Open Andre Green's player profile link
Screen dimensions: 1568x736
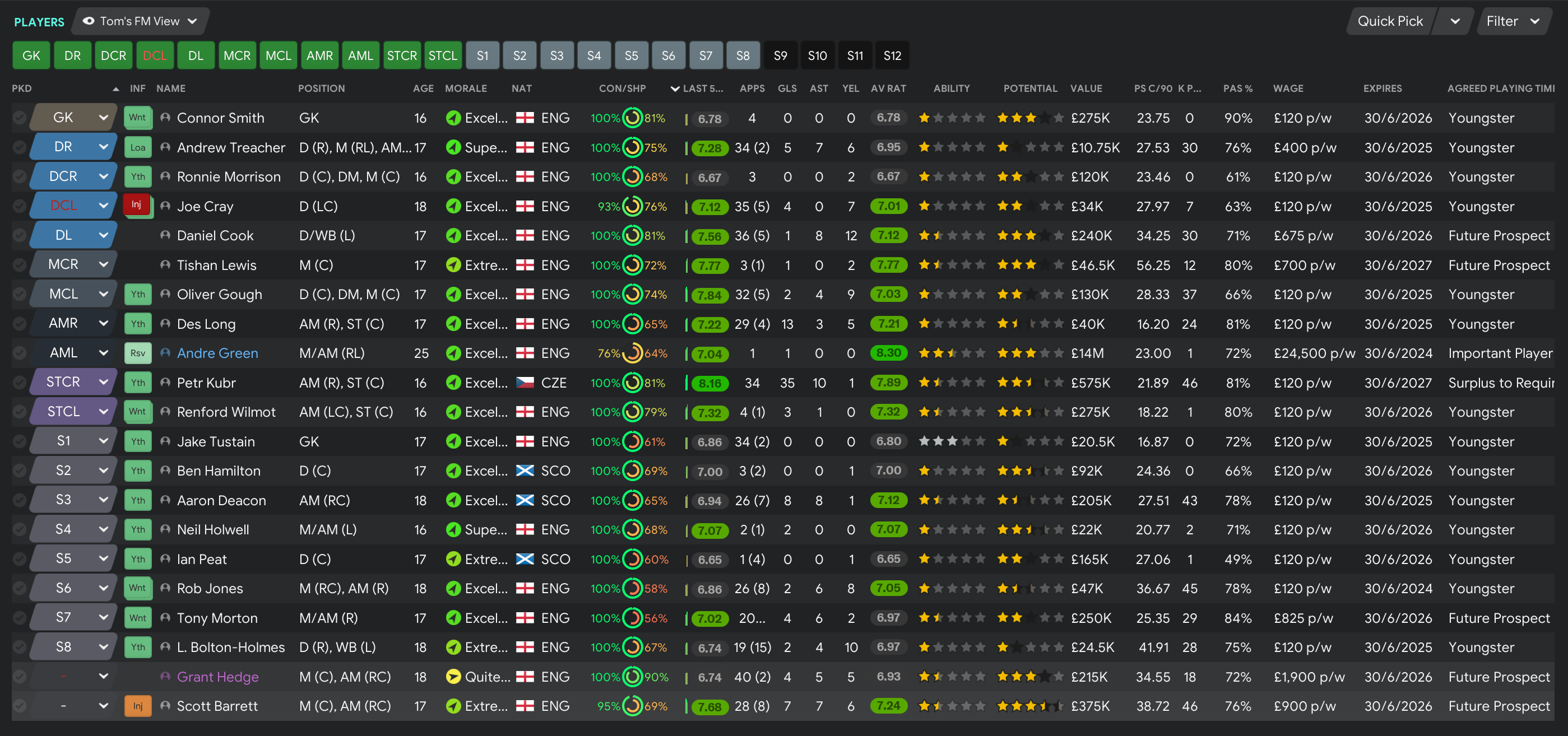click(217, 353)
